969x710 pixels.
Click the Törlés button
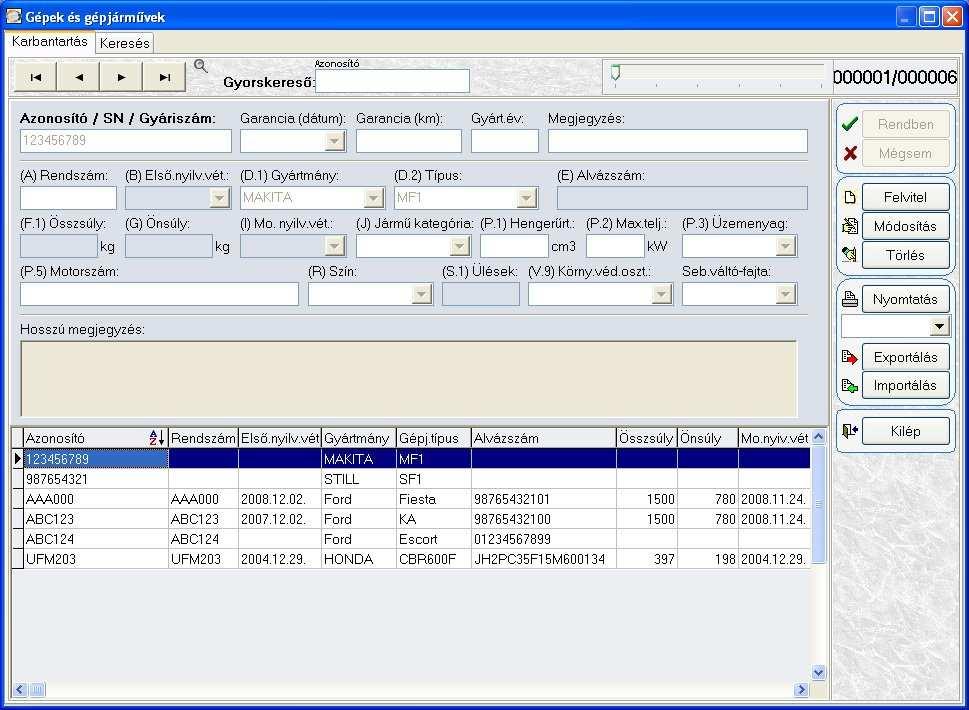905,255
